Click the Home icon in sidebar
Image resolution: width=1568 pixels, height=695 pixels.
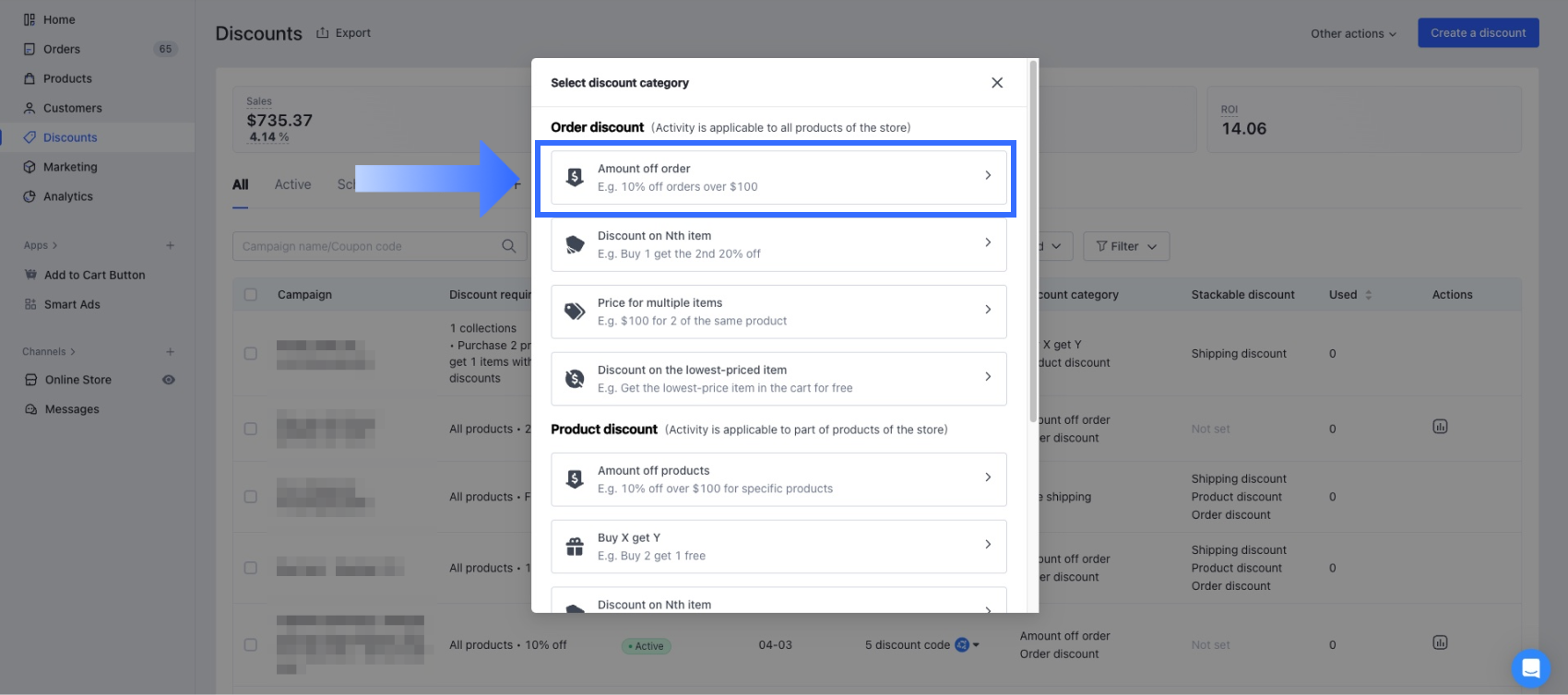(30, 19)
